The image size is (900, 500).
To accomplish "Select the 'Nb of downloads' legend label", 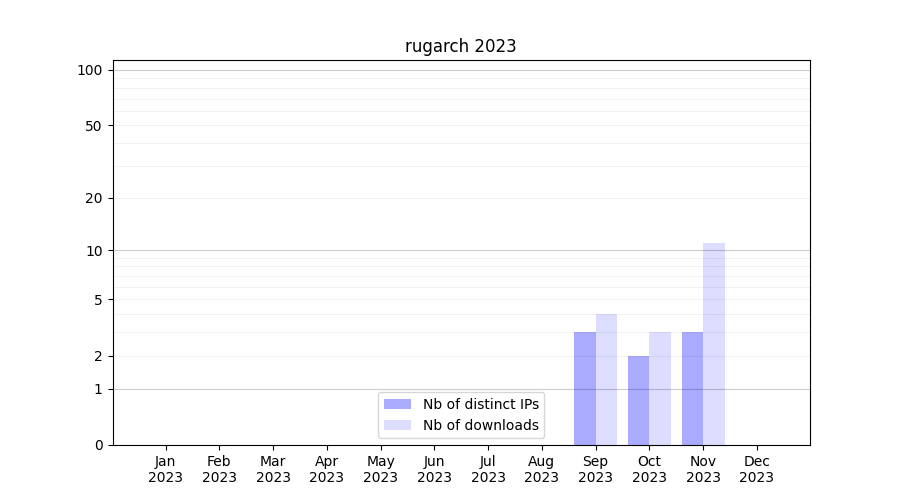I will tap(480, 425).
